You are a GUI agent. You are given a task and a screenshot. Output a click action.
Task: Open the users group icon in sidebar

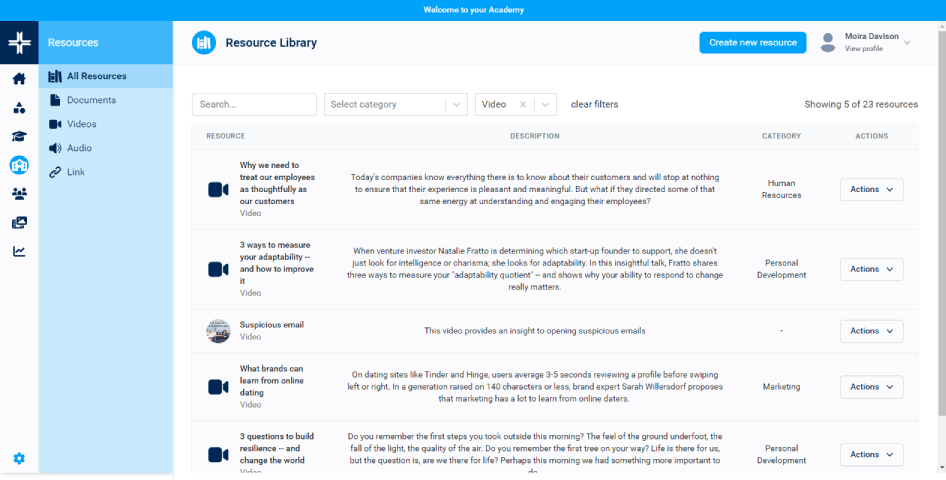19,194
